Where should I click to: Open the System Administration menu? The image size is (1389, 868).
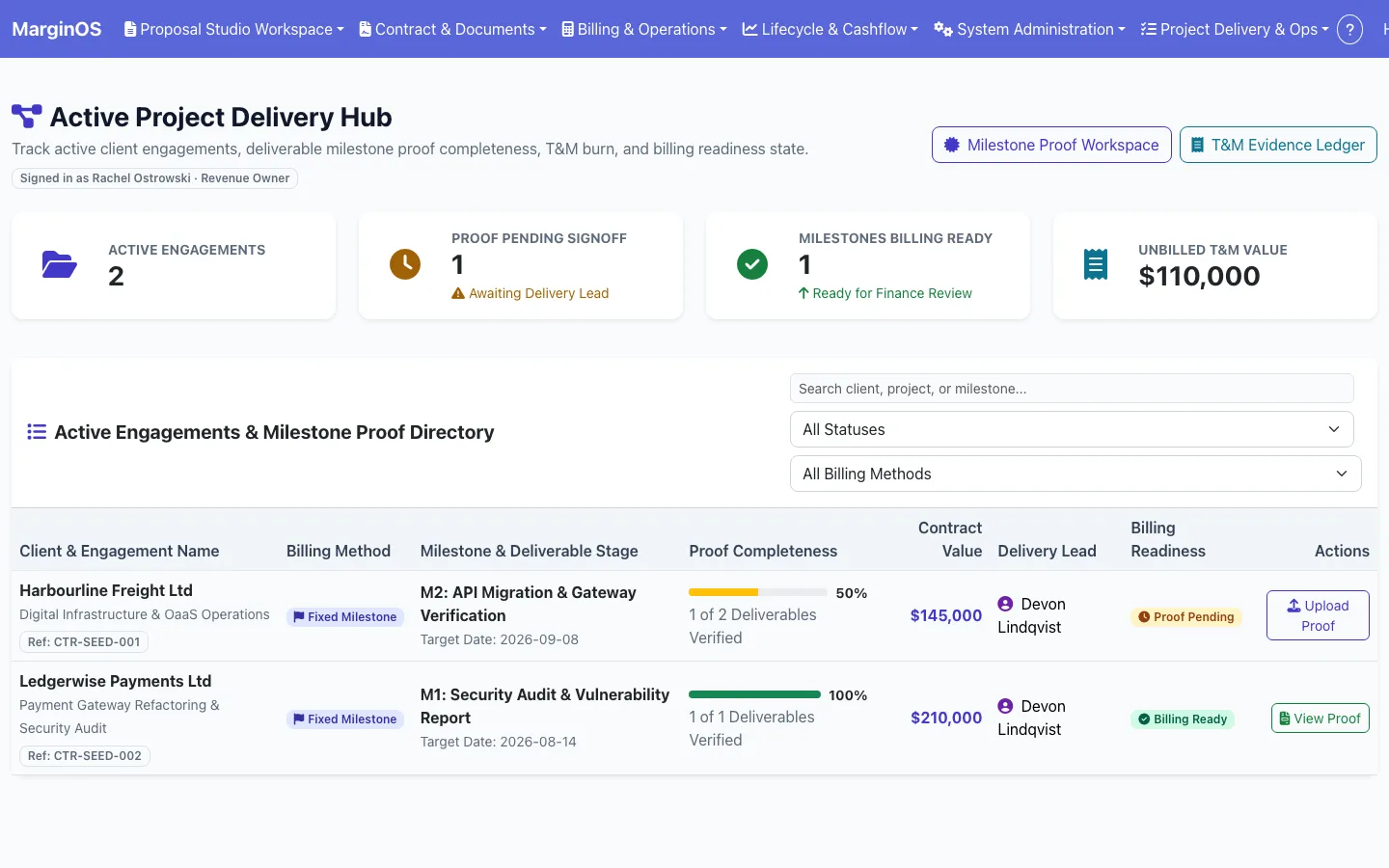[1029, 29]
